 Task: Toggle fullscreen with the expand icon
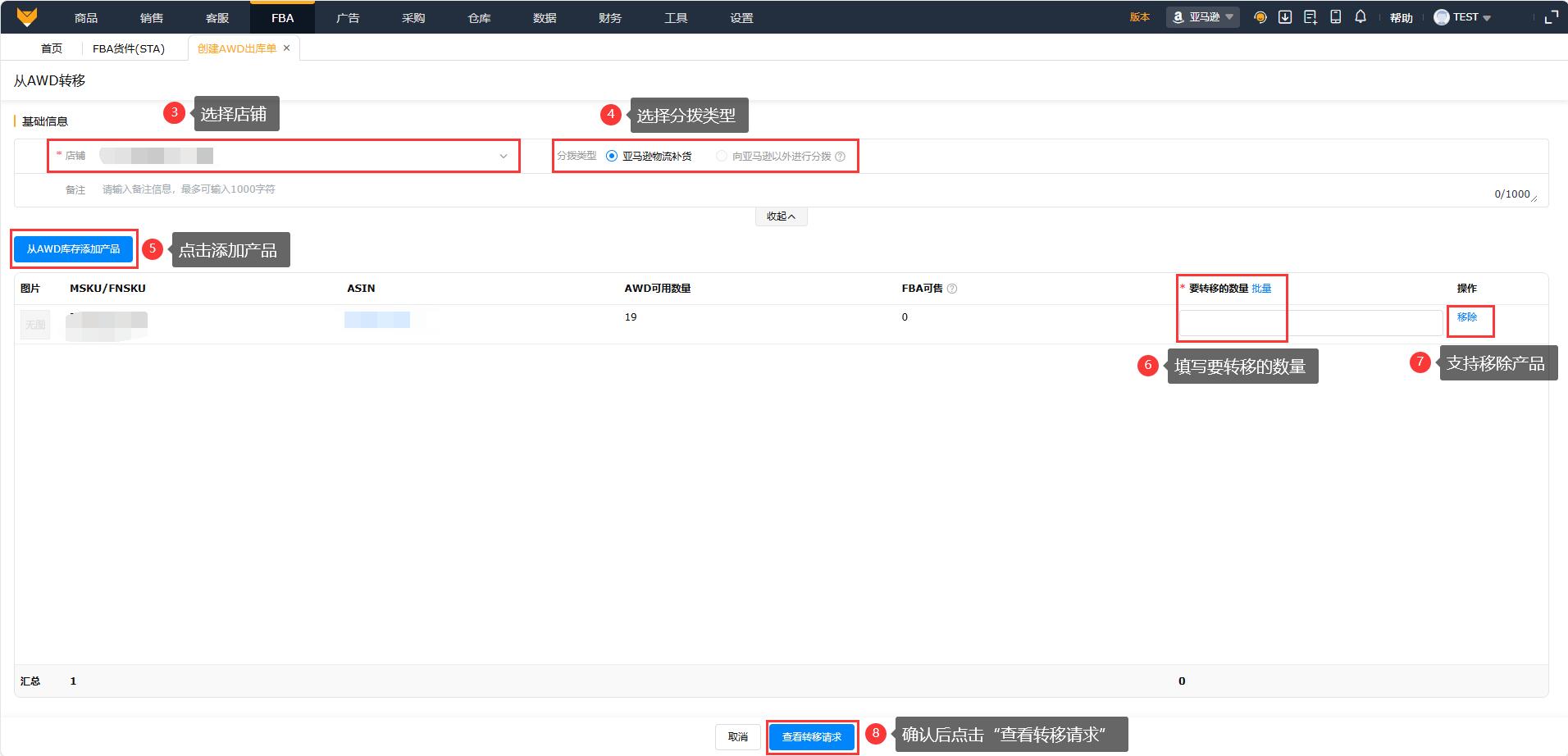coord(1551,17)
